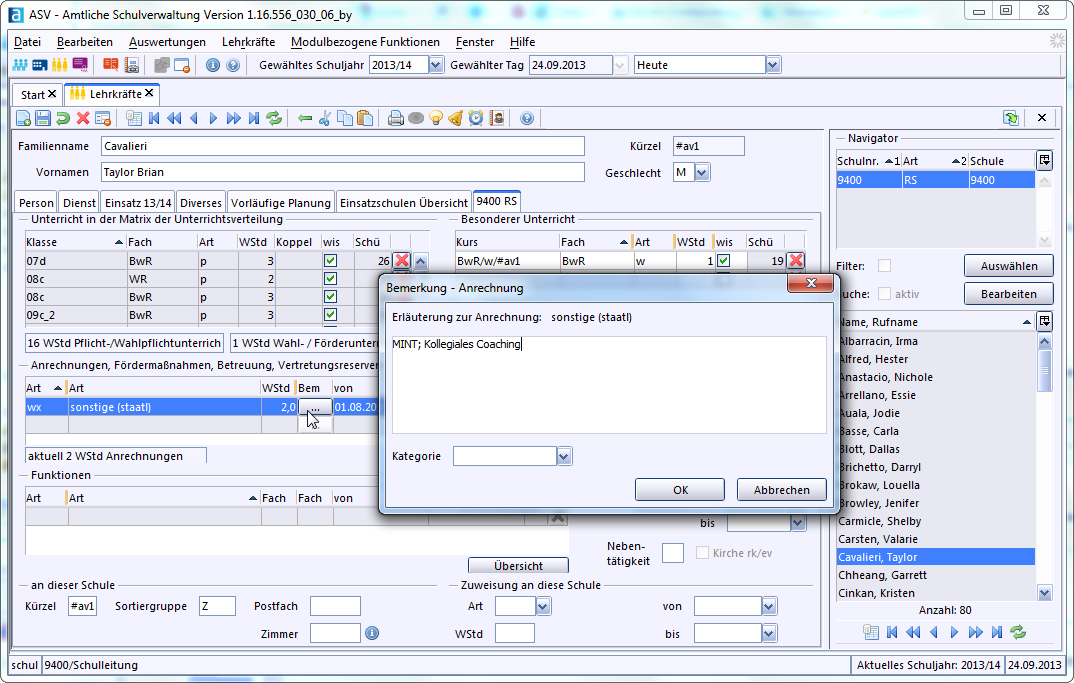
Task: Check the Kirche rk/ev checkbox
Action: coord(702,553)
